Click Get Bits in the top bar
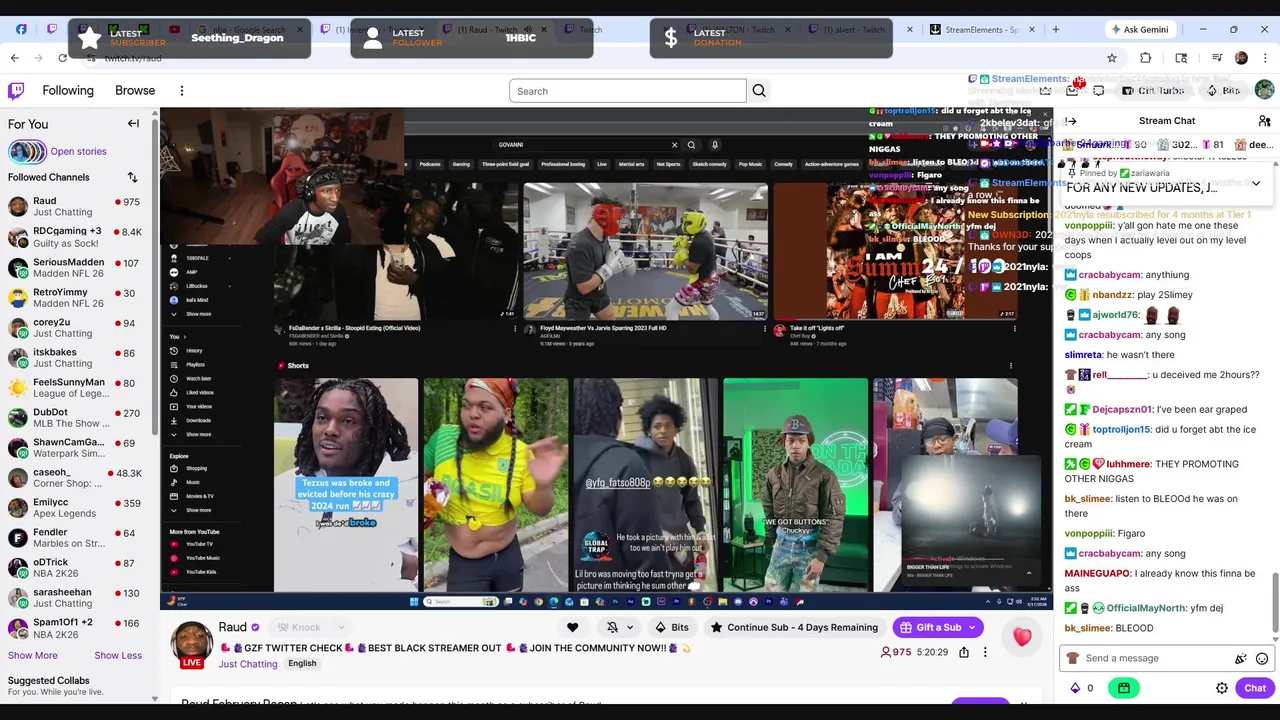This screenshot has height=720, width=1280. click(x=1223, y=91)
